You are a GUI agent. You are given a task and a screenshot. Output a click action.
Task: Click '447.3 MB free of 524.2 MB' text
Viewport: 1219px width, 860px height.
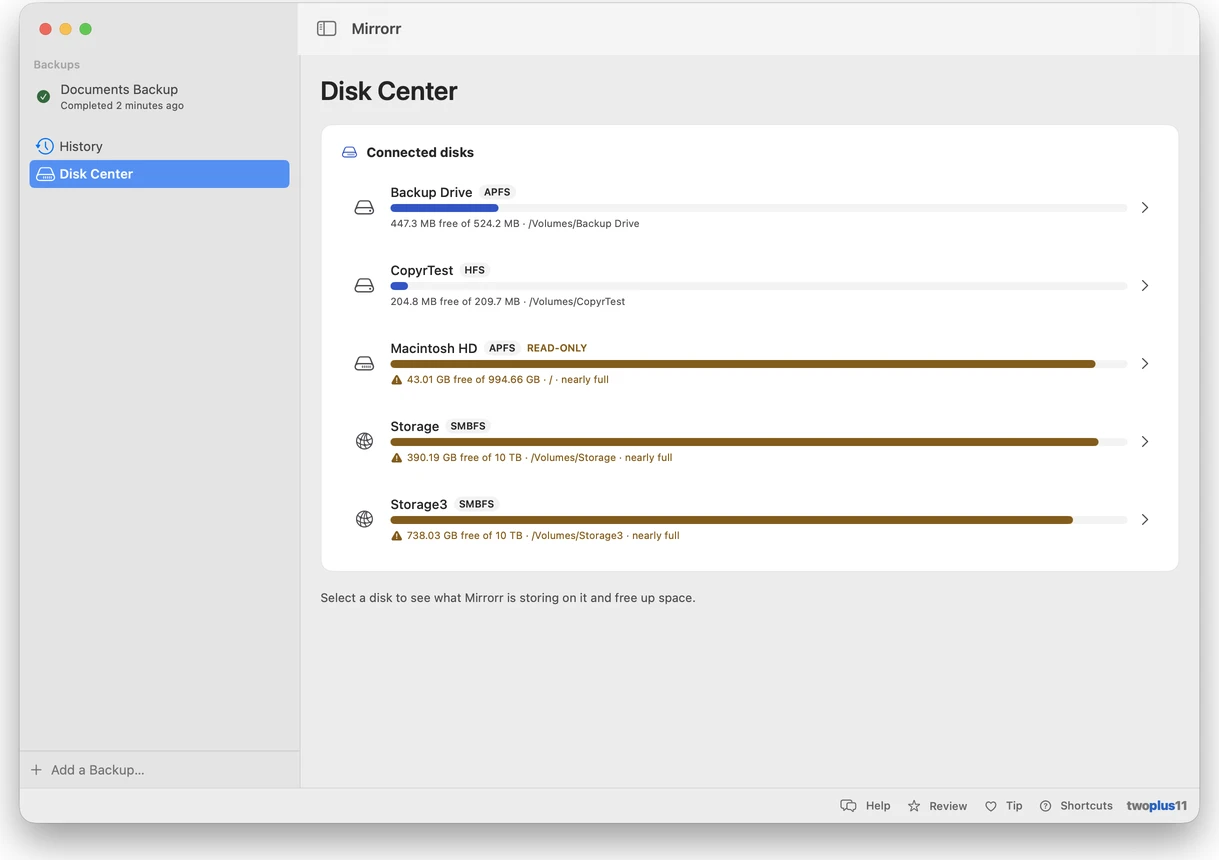coord(455,224)
